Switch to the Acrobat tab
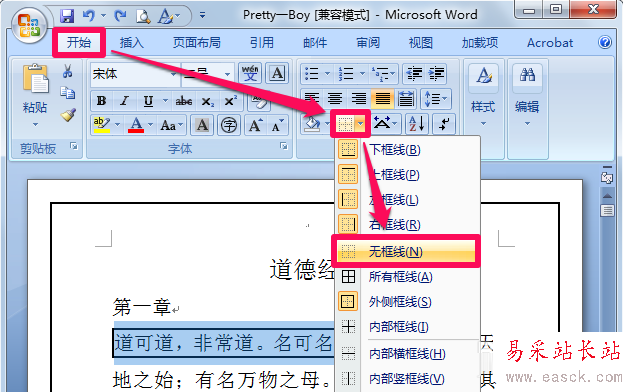The image size is (623, 392). pos(550,42)
